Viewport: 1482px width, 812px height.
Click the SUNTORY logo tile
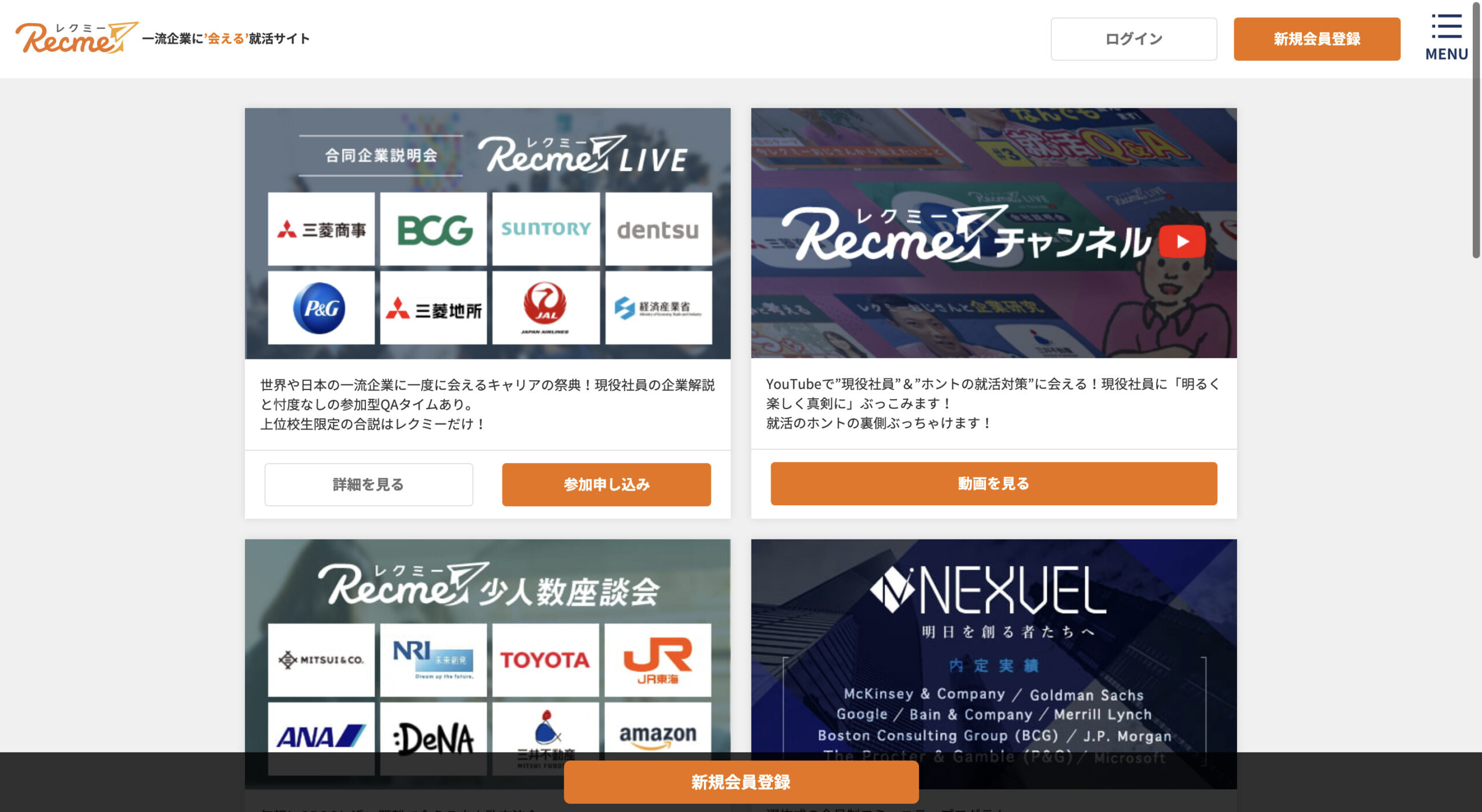[546, 230]
